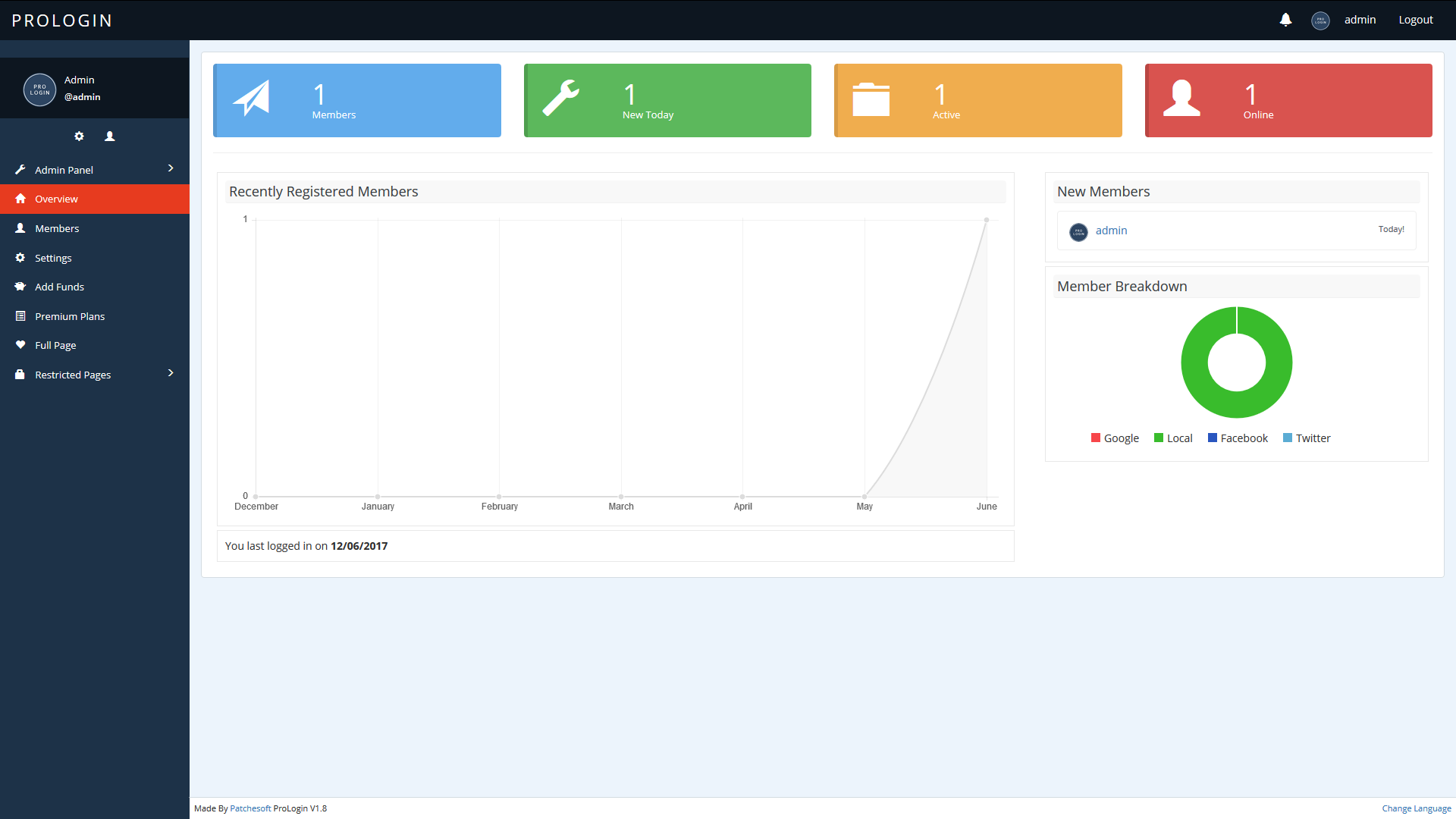The image size is (1456, 819).
Task: Expand the Restricted Pages submenu arrow
Action: 171,373
